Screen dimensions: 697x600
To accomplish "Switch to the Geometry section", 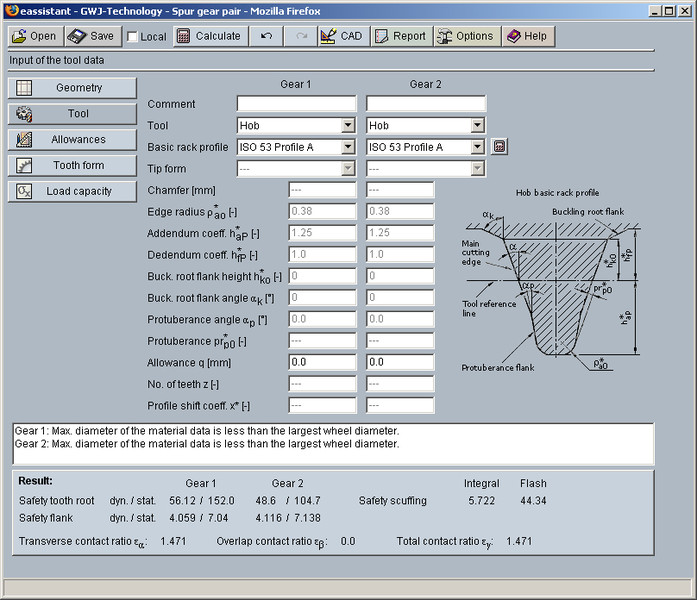I will [72, 88].
